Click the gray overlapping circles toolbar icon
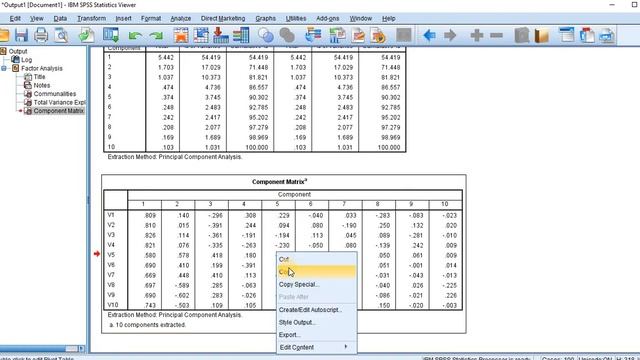The width and height of the screenshot is (640, 360). (287, 36)
